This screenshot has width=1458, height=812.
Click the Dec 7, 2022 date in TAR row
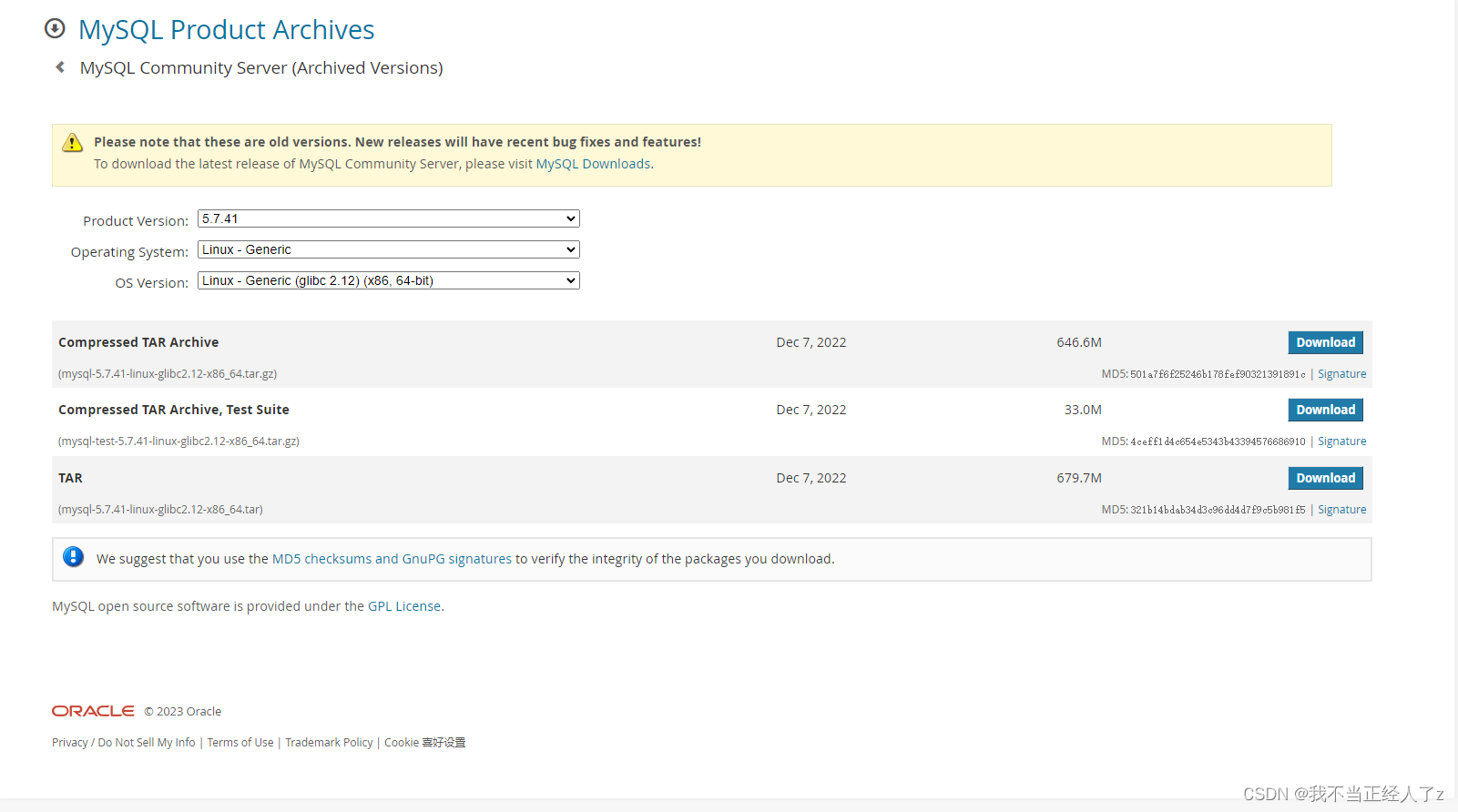tap(811, 478)
